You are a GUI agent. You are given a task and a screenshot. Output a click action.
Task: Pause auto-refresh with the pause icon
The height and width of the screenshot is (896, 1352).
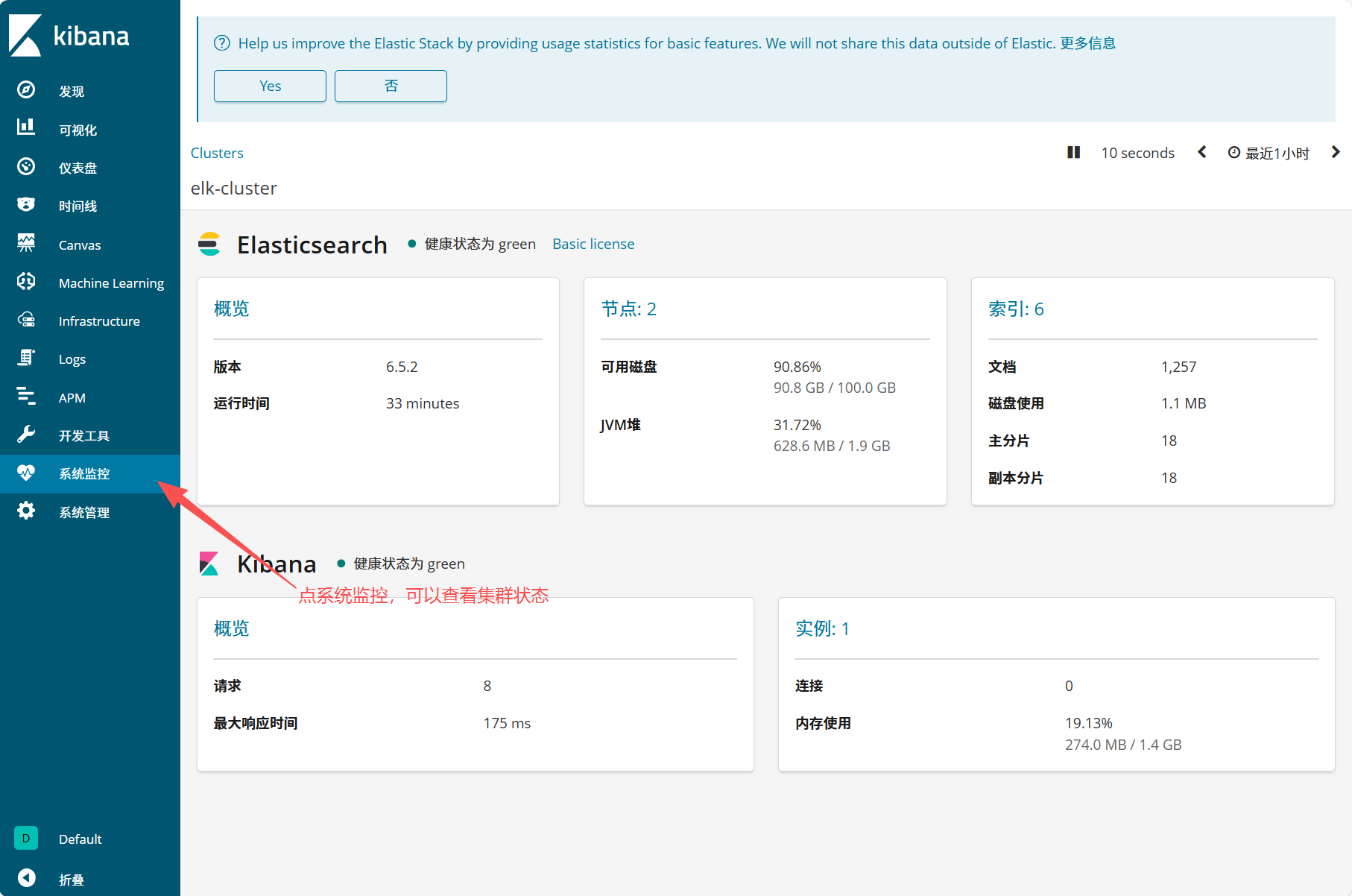(1073, 152)
